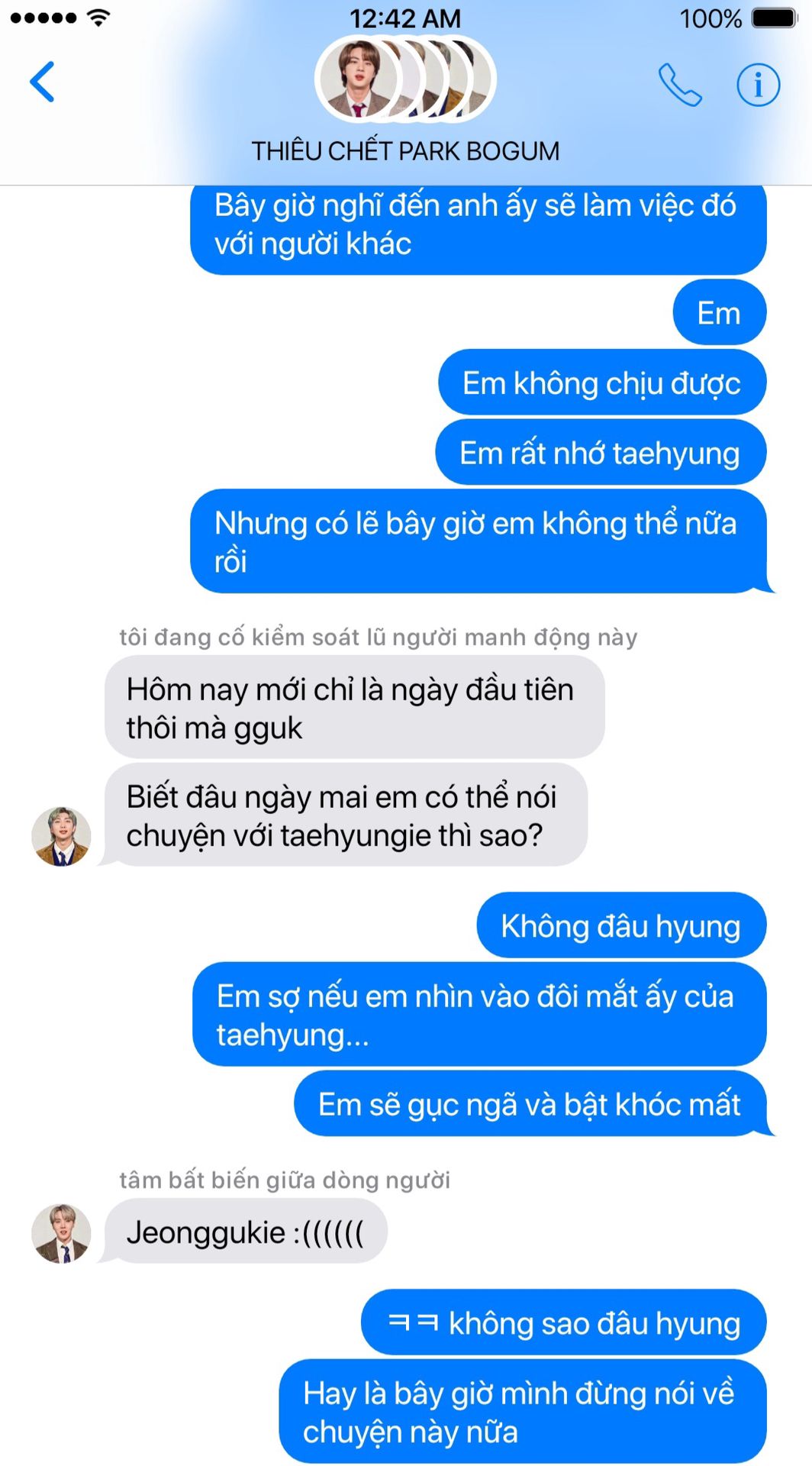Image resolution: width=812 pixels, height=1466 pixels.
Task: Check the battery indicator icon
Action: [x=774, y=18]
